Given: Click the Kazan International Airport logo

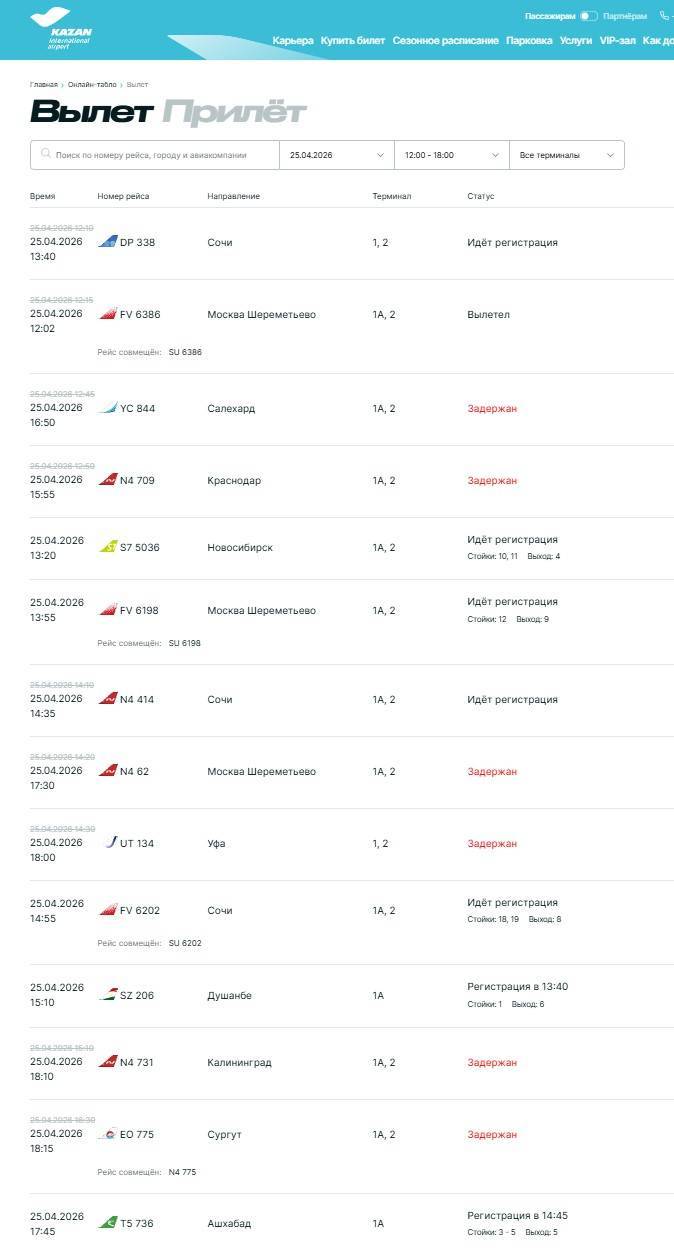Looking at the screenshot, I should (x=62, y=29).
